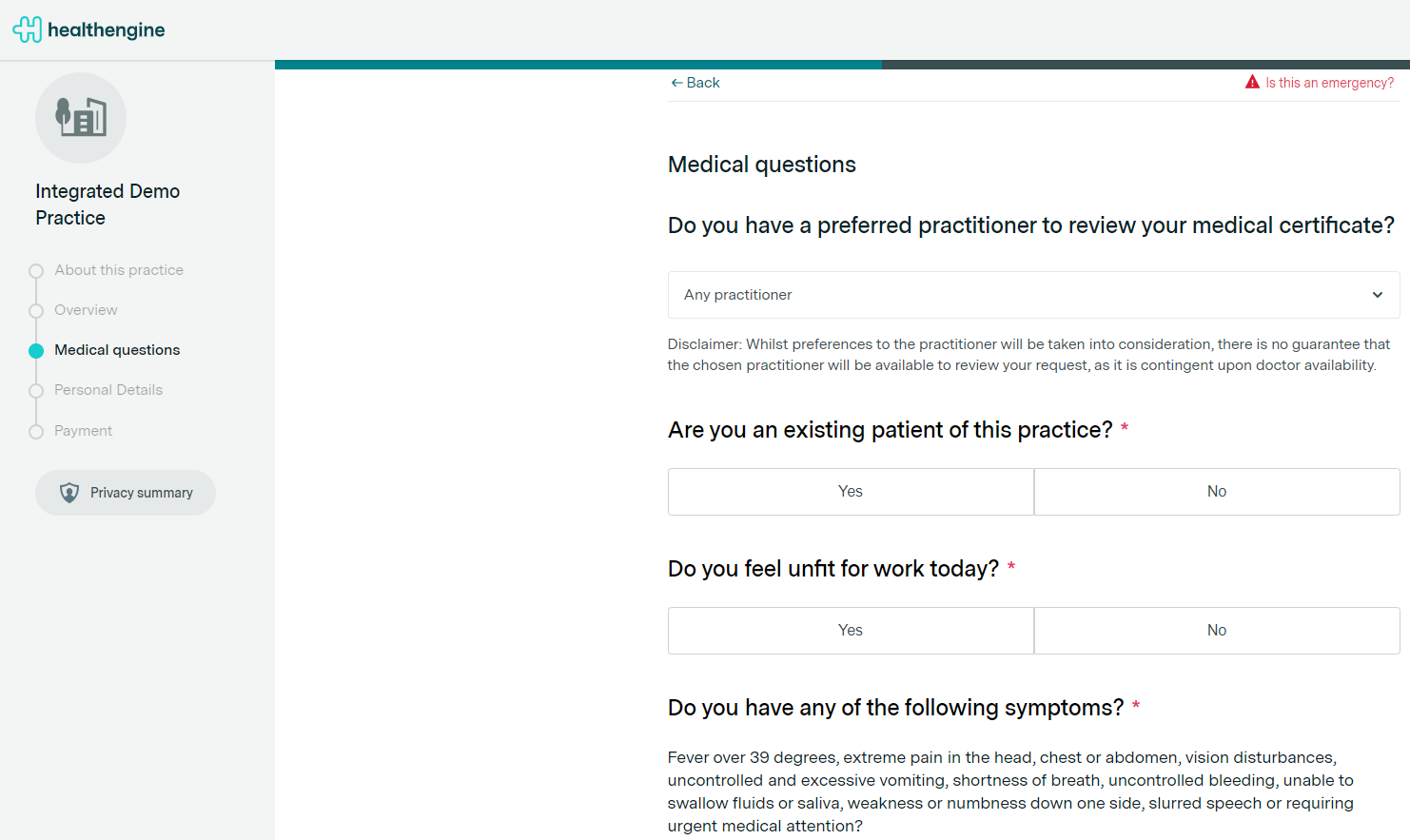Click the emergency warning triangle icon
This screenshot has width=1410, height=840.
pos(1252,83)
